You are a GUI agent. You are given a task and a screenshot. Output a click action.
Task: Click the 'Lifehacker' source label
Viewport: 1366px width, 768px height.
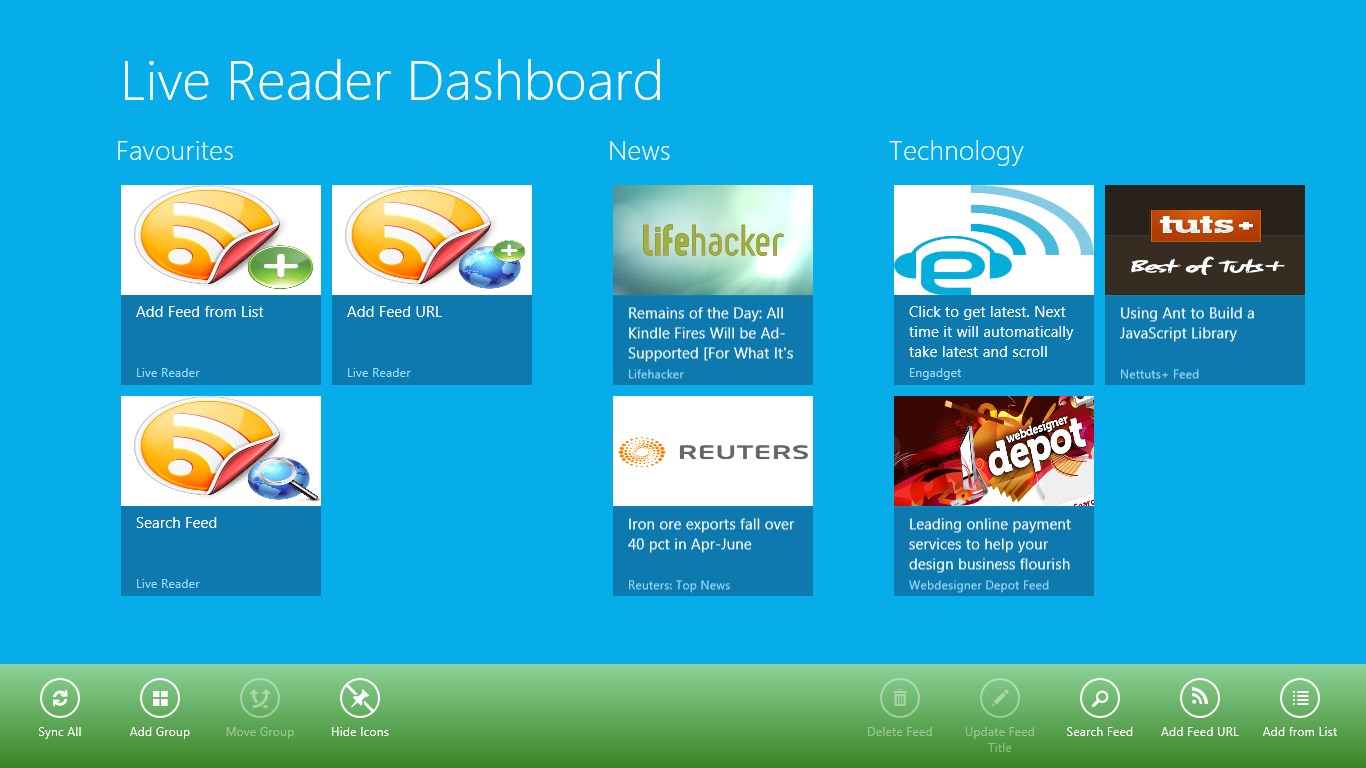point(656,374)
